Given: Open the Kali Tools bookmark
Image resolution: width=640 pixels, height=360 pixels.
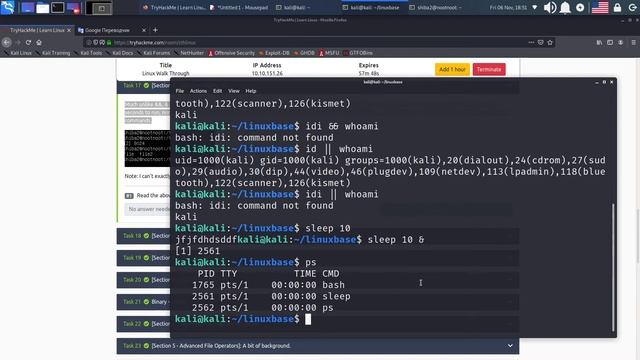Looking at the screenshot, I should pyautogui.click(x=88, y=53).
